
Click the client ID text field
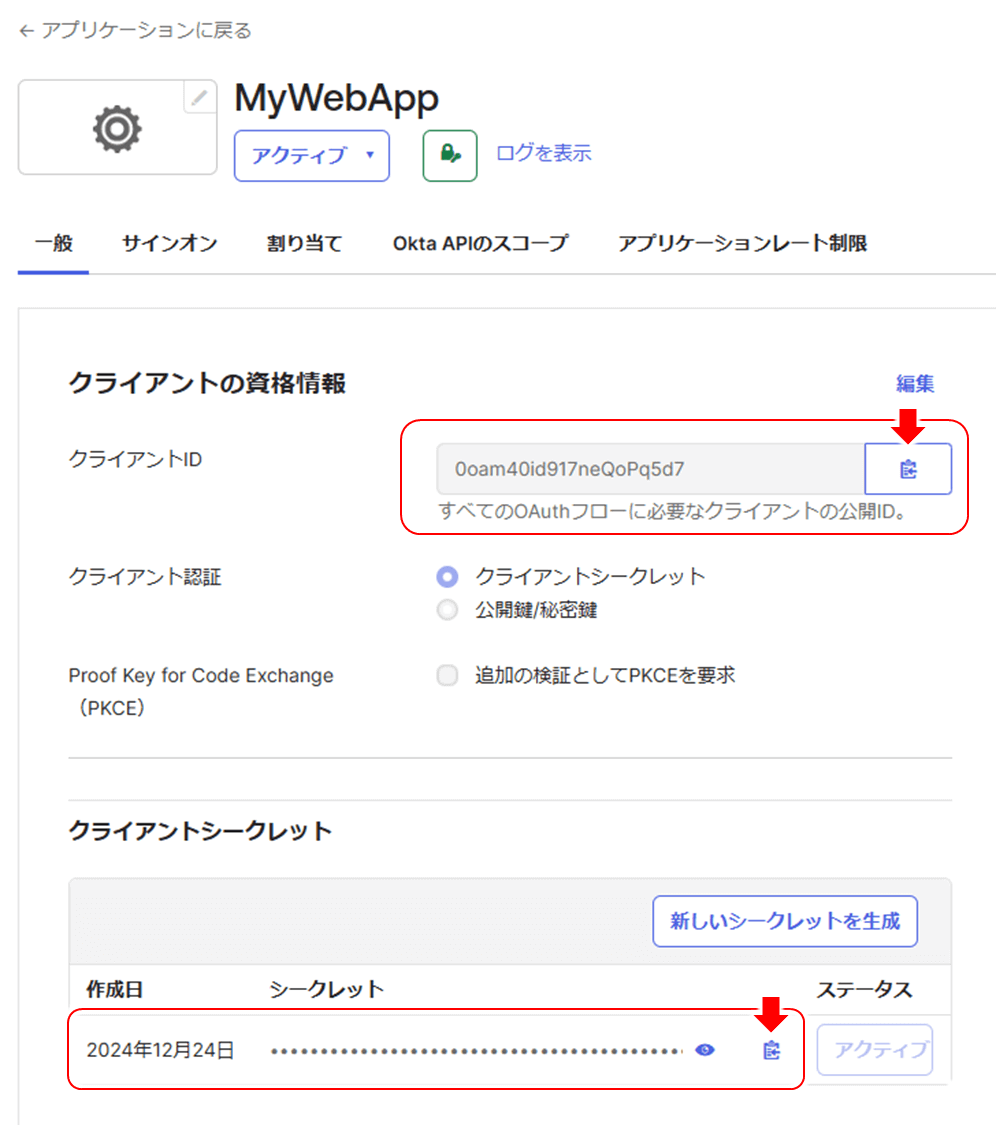coord(650,469)
